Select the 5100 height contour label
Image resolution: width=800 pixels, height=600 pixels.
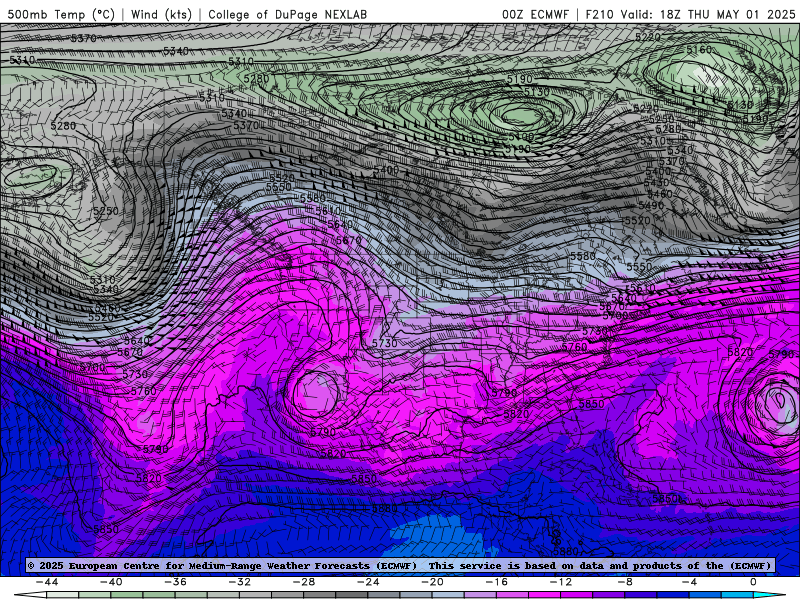[521, 137]
